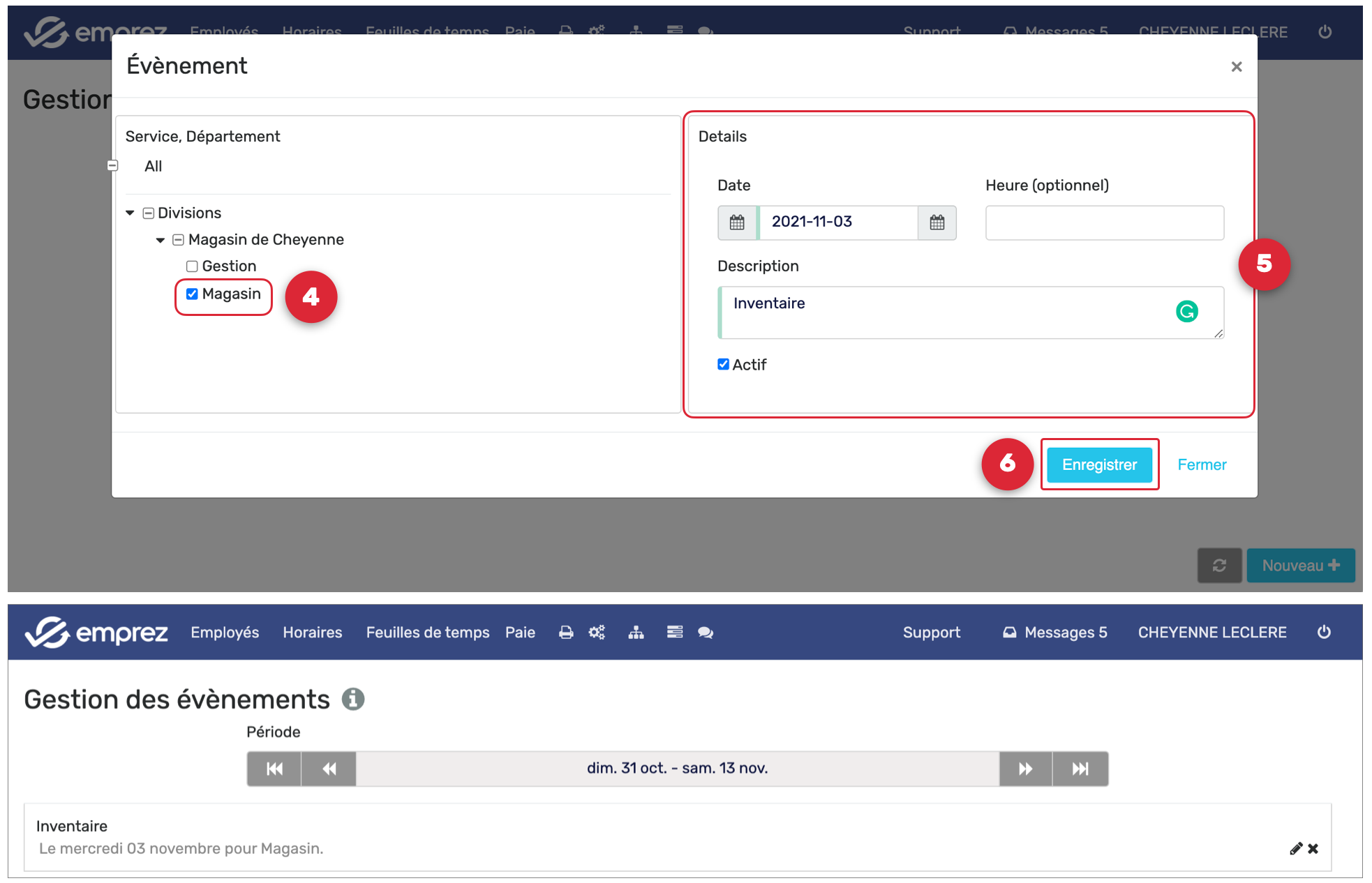Open the Horaires menu in lower navbar
Image resolution: width=1372 pixels, height=883 pixels.
(x=312, y=633)
